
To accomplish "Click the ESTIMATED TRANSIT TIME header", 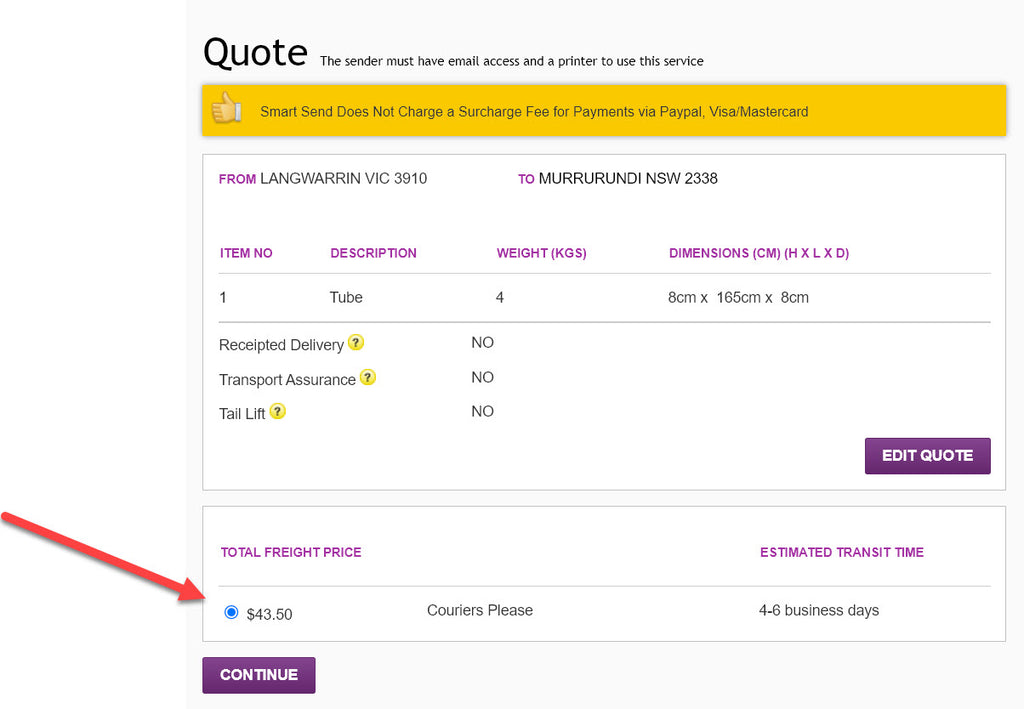I will click(x=841, y=552).
